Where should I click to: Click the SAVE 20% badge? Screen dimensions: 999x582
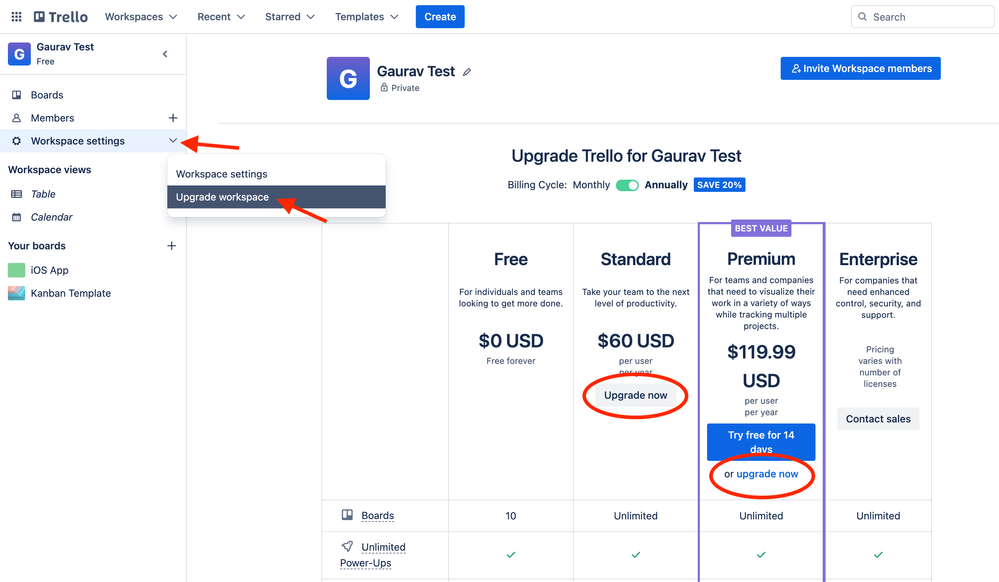tap(719, 185)
